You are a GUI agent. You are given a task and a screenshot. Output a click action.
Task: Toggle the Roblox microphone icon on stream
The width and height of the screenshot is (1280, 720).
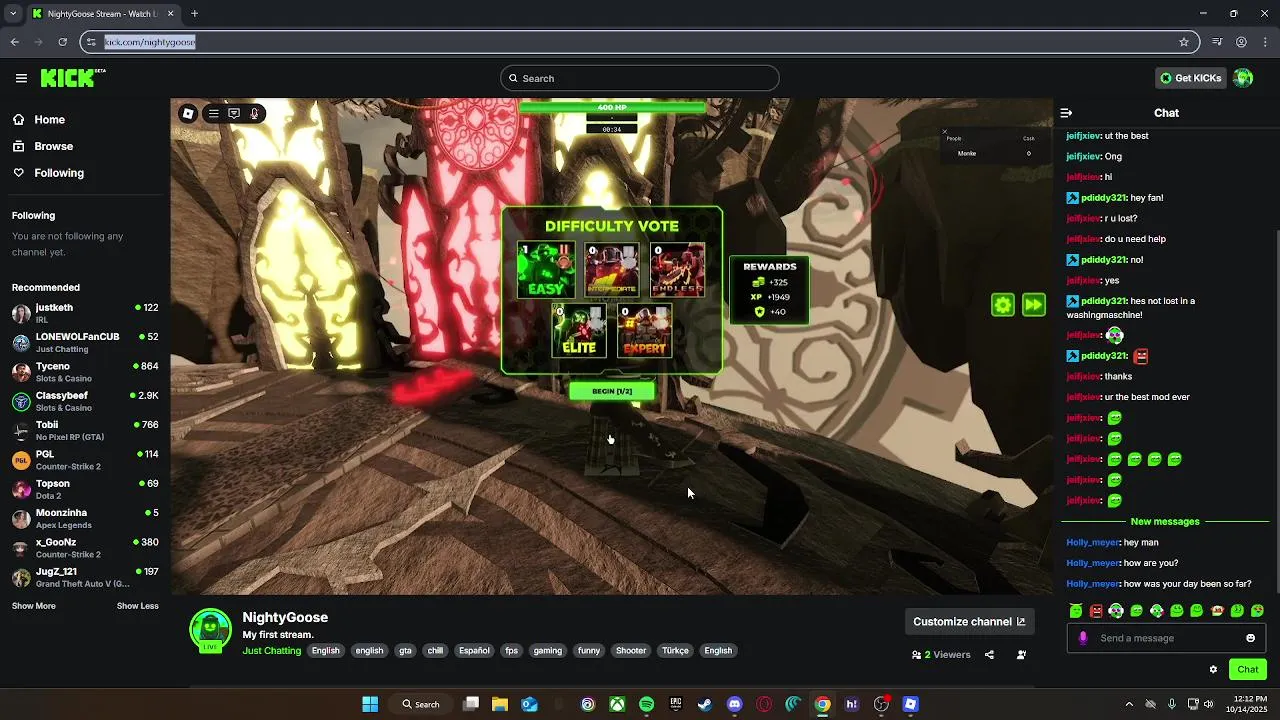click(x=254, y=114)
